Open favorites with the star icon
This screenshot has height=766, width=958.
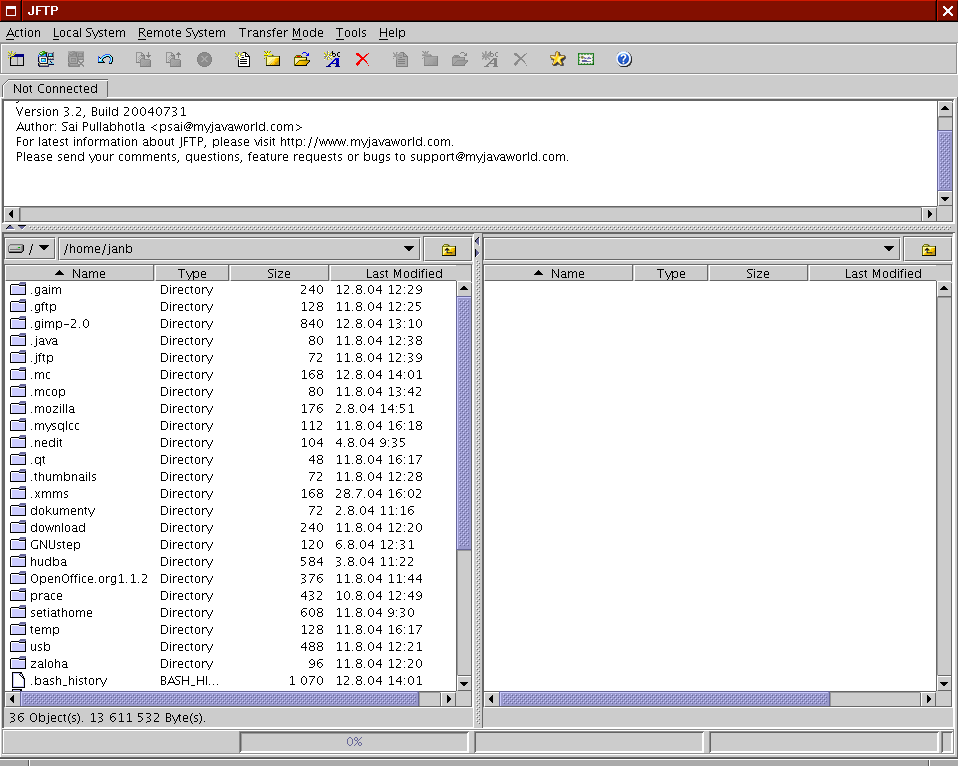pos(557,59)
